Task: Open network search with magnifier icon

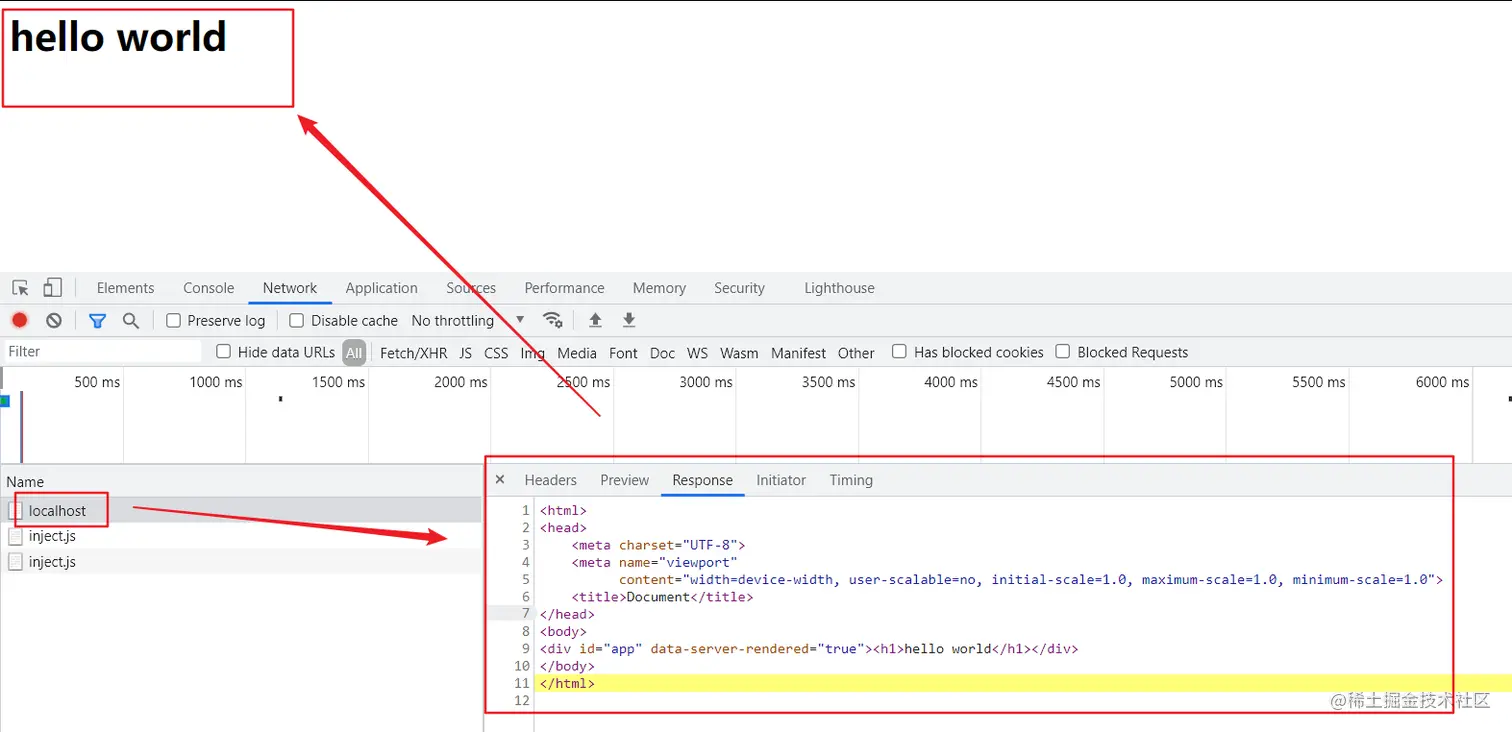Action: (130, 320)
